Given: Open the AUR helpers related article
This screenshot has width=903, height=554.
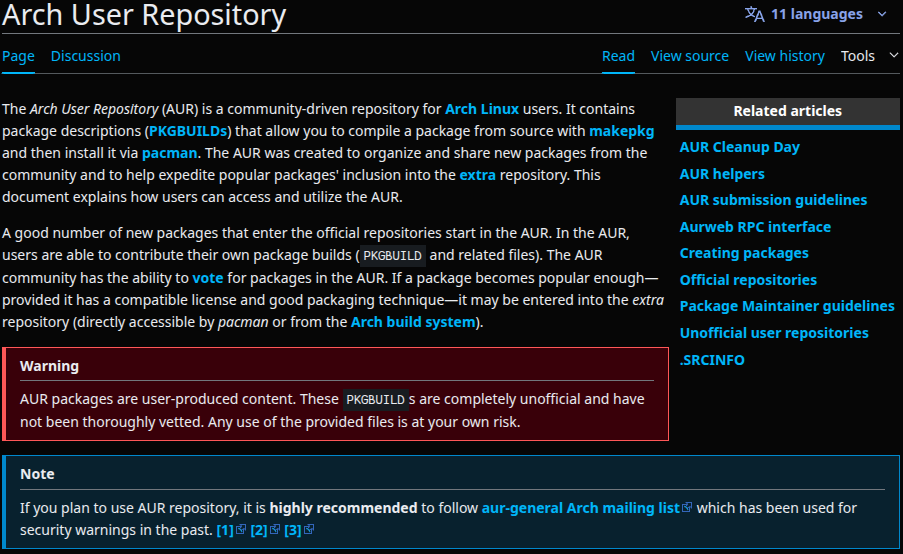Looking at the screenshot, I should click(x=722, y=174).
